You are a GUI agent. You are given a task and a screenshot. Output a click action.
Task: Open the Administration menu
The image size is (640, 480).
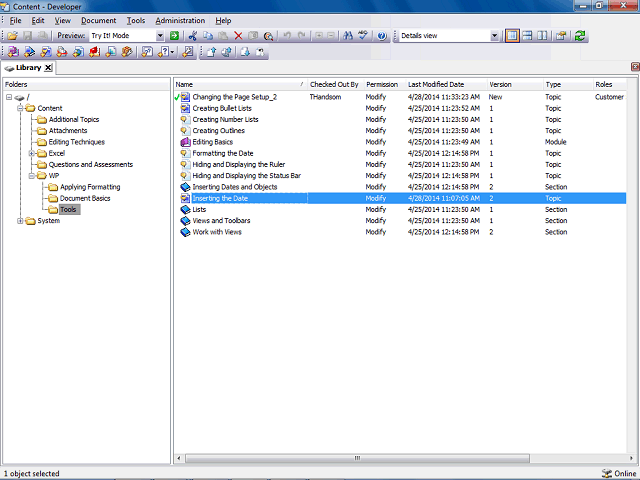(x=180, y=20)
